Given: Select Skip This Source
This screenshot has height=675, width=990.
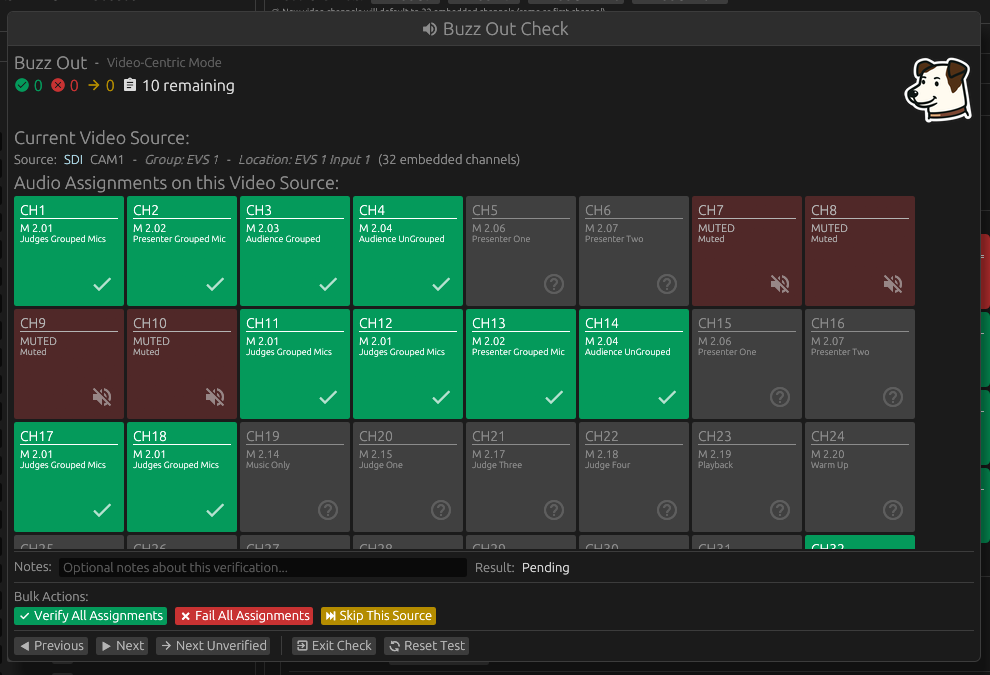Looking at the screenshot, I should coord(378,616).
